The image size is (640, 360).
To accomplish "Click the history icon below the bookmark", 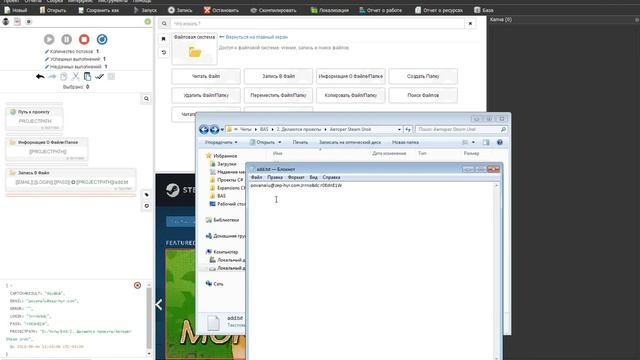I will pyautogui.click(x=164, y=52).
